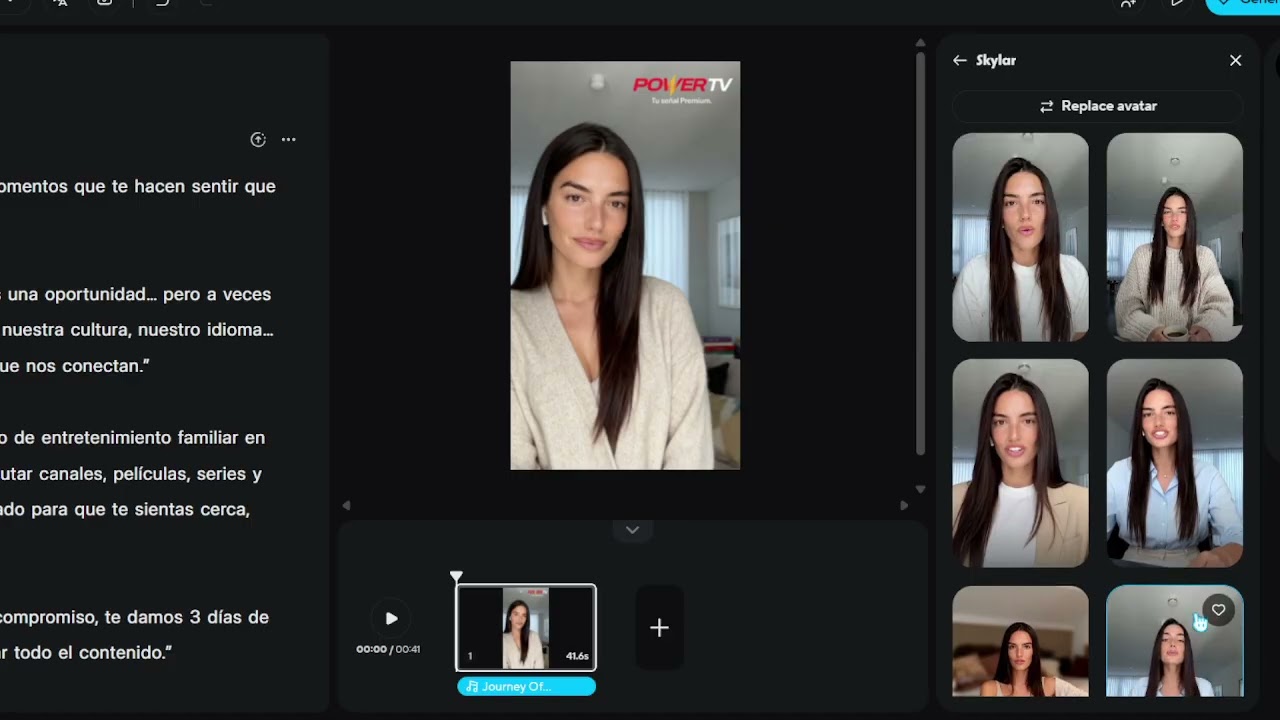Select the Skylar look wearing beige blazer
The image size is (1280, 720).
[x=1020, y=463]
